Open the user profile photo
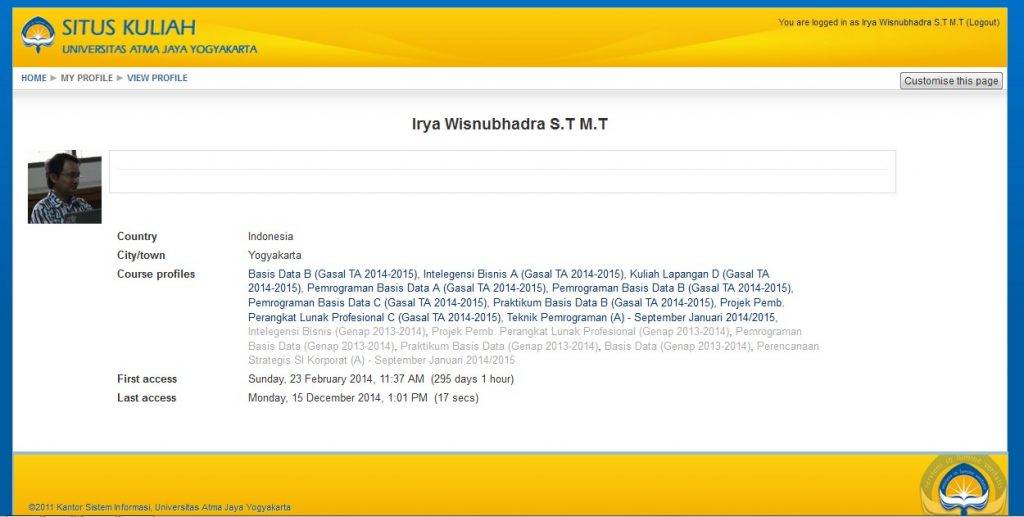 pyautogui.click(x=64, y=187)
